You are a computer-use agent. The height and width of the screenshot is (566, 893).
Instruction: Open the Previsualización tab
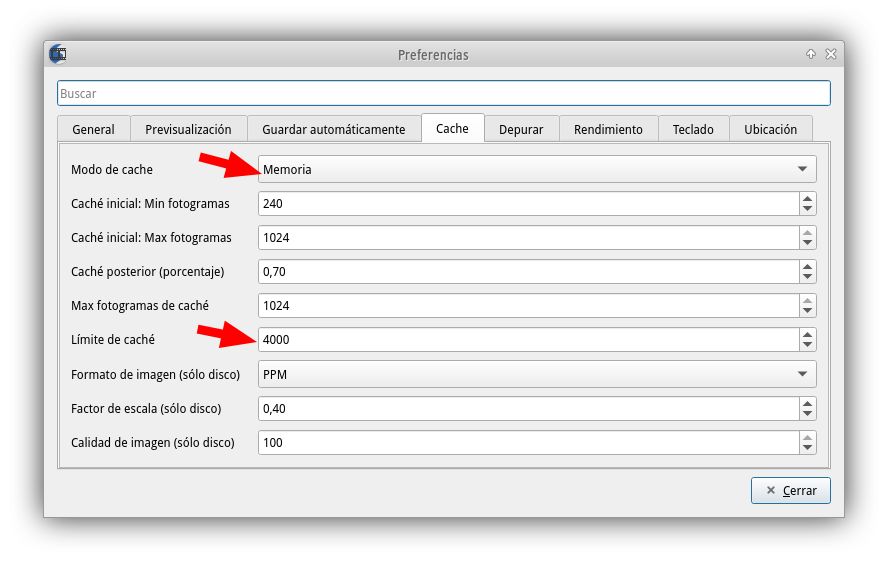(x=189, y=129)
